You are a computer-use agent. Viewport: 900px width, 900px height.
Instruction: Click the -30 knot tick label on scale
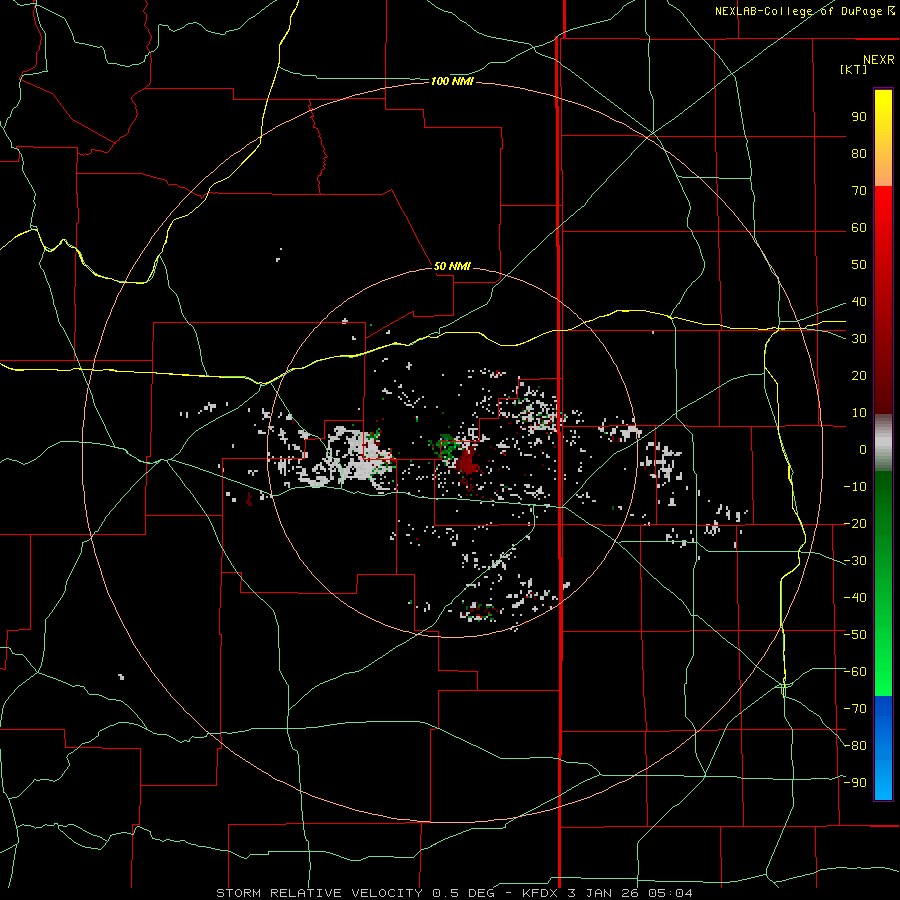(855, 561)
